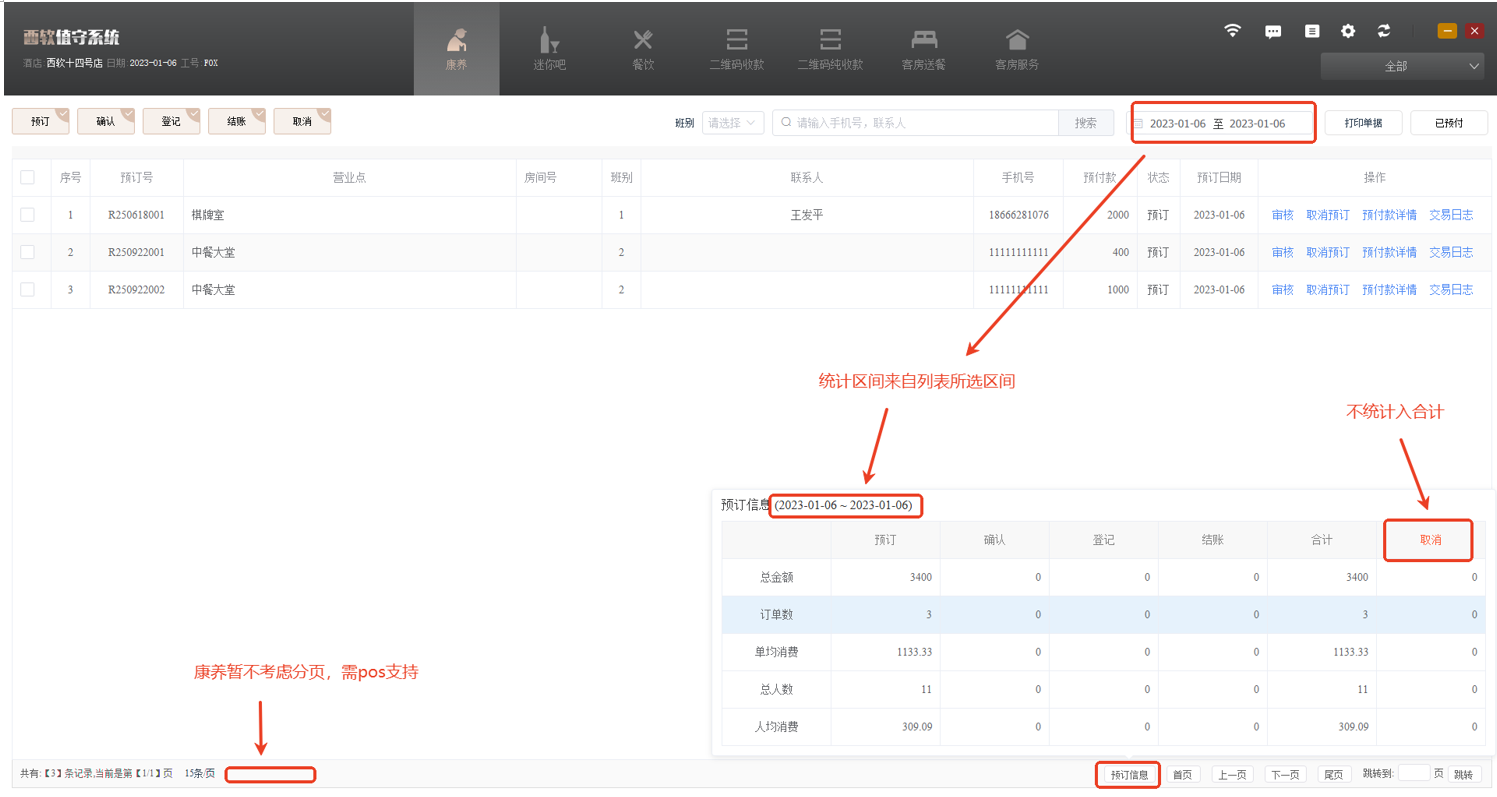
Task: Expand the 班别 shift dropdown
Action: (733, 123)
